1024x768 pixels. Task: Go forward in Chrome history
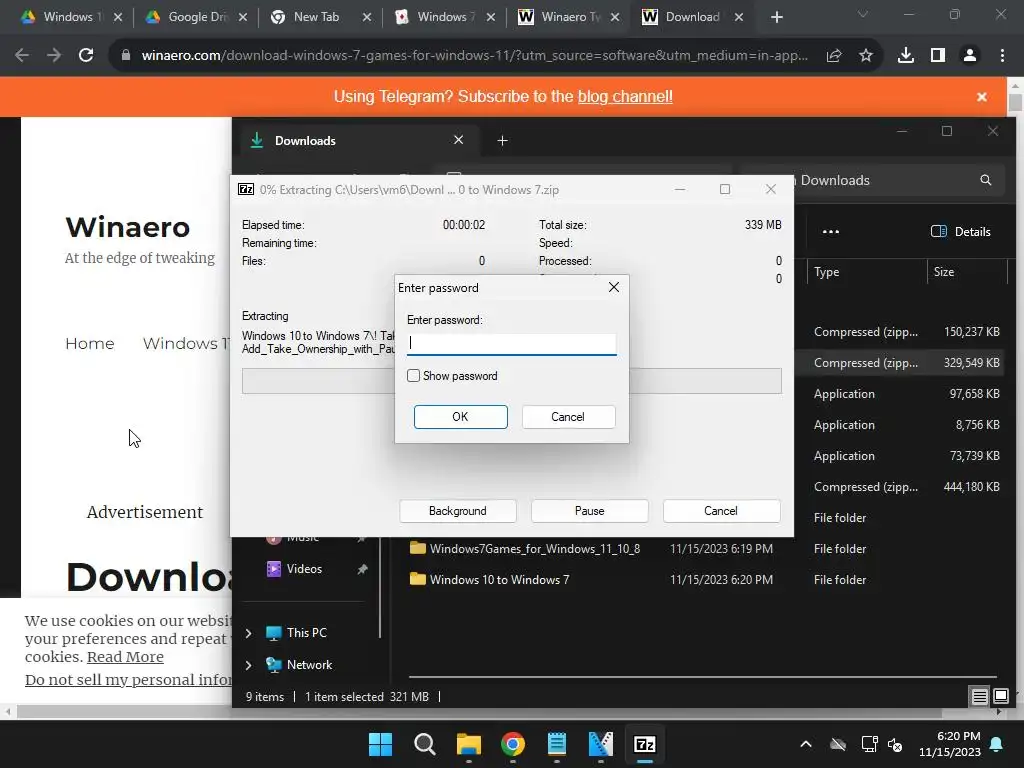coord(54,56)
